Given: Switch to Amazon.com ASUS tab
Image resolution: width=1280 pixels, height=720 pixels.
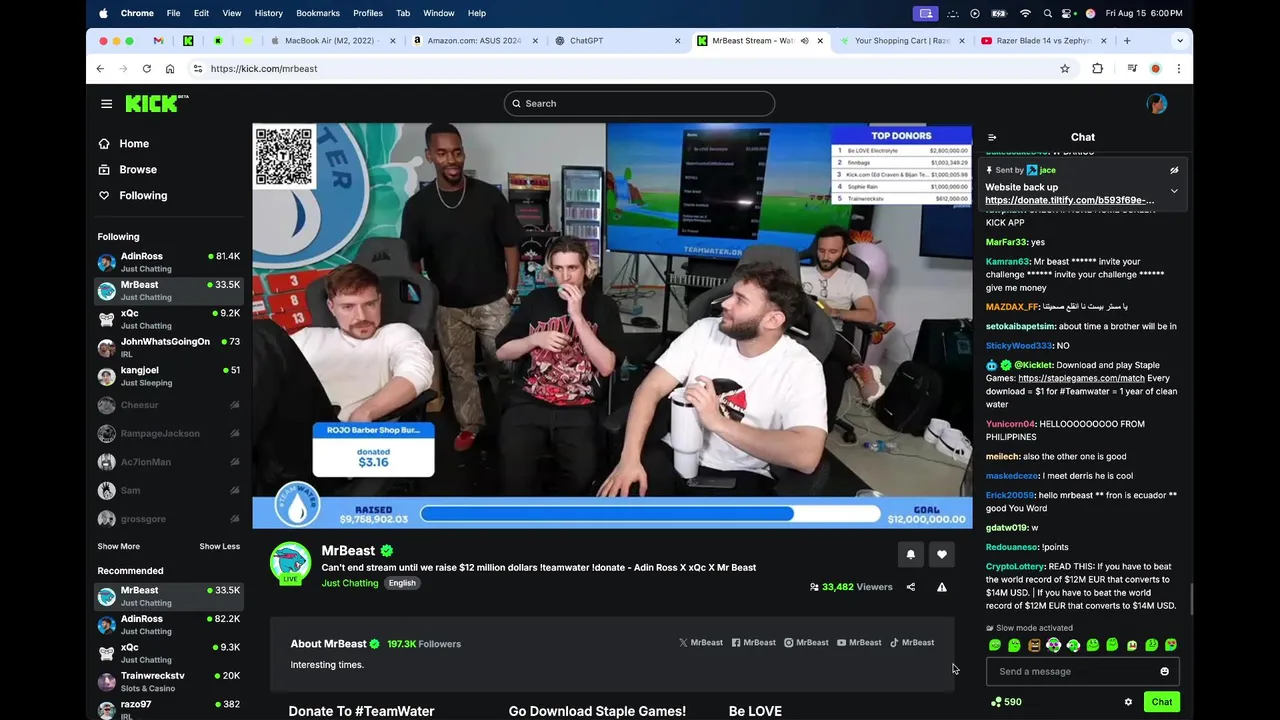Looking at the screenshot, I should point(474,41).
